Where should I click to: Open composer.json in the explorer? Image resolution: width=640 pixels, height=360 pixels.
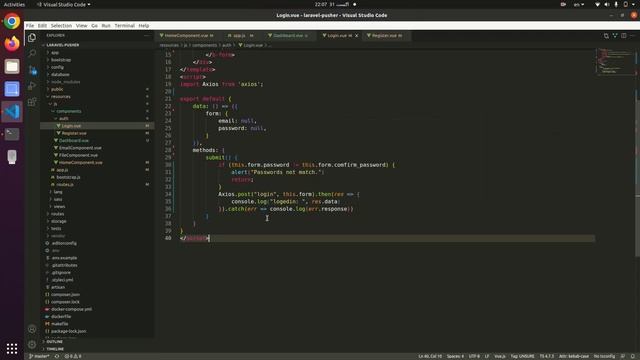pyautogui.click(x=65, y=295)
